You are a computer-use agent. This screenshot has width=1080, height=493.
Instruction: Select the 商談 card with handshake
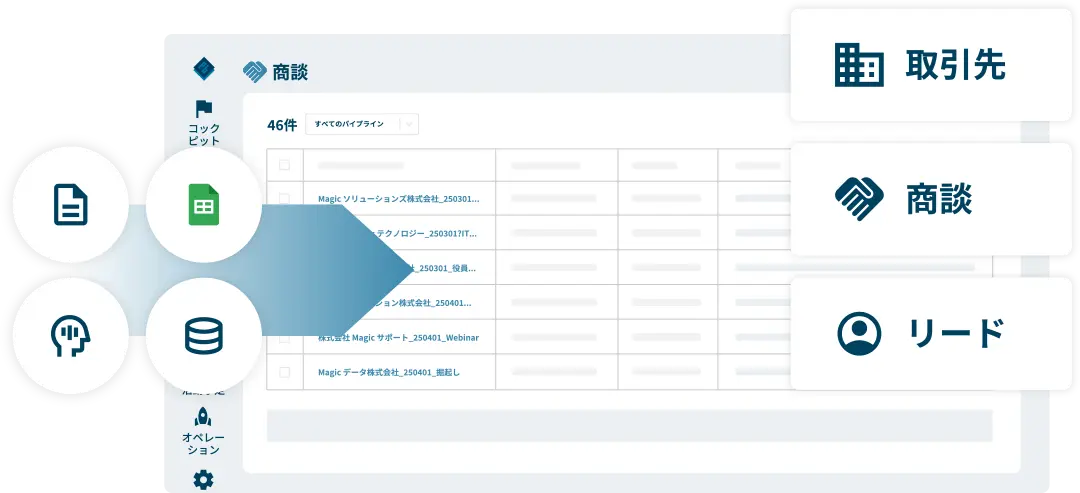click(x=930, y=199)
